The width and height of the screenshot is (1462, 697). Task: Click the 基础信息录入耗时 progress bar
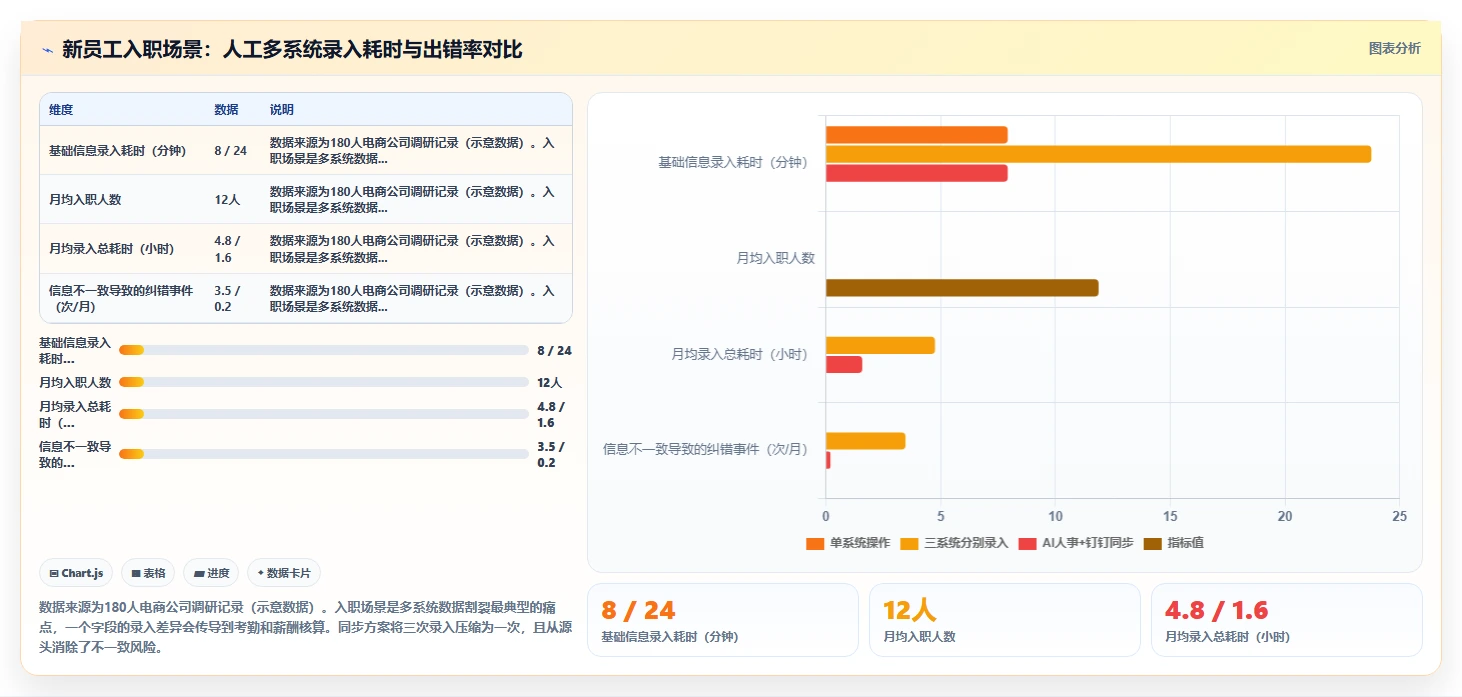[x=323, y=350]
